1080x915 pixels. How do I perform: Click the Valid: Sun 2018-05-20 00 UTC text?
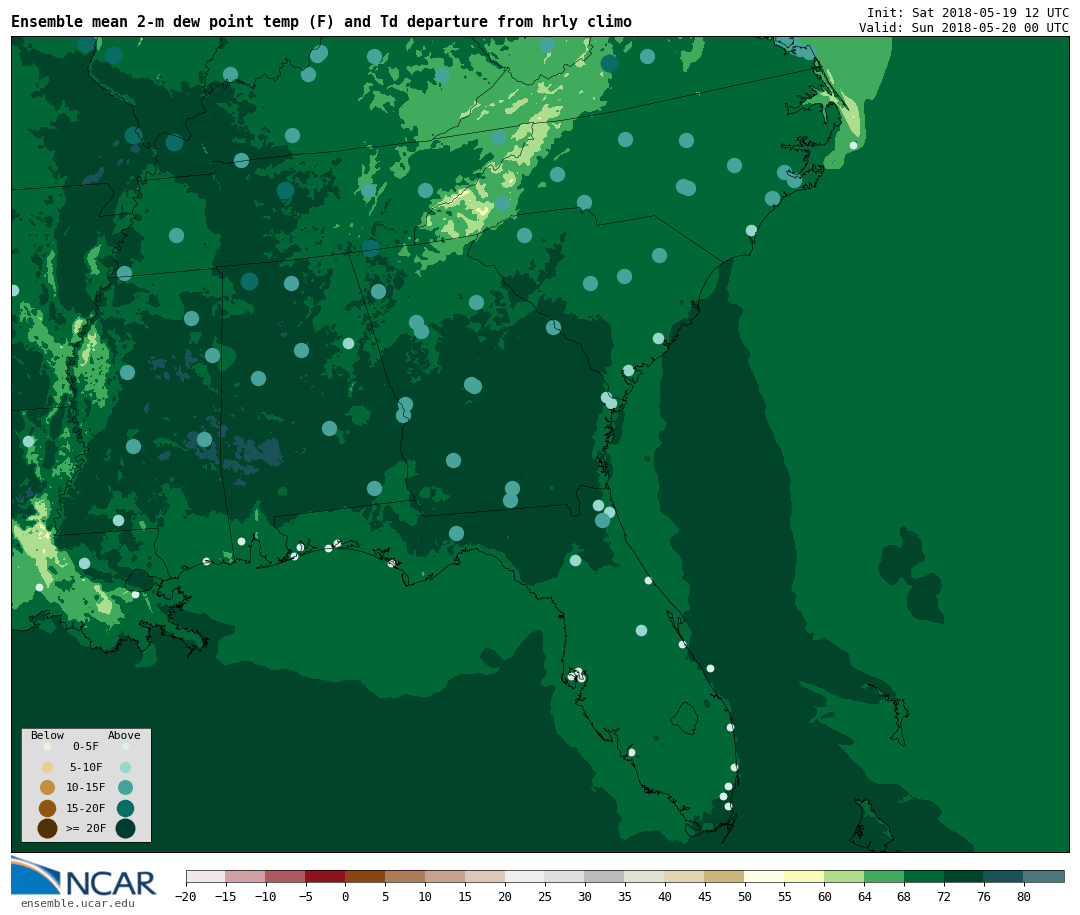click(964, 28)
